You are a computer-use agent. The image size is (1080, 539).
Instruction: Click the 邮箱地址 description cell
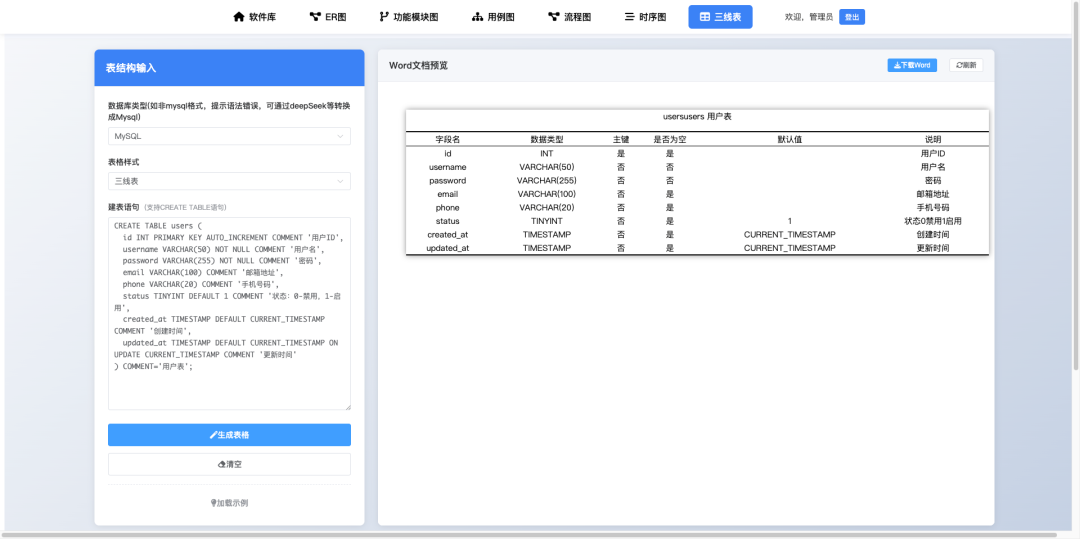(933, 194)
